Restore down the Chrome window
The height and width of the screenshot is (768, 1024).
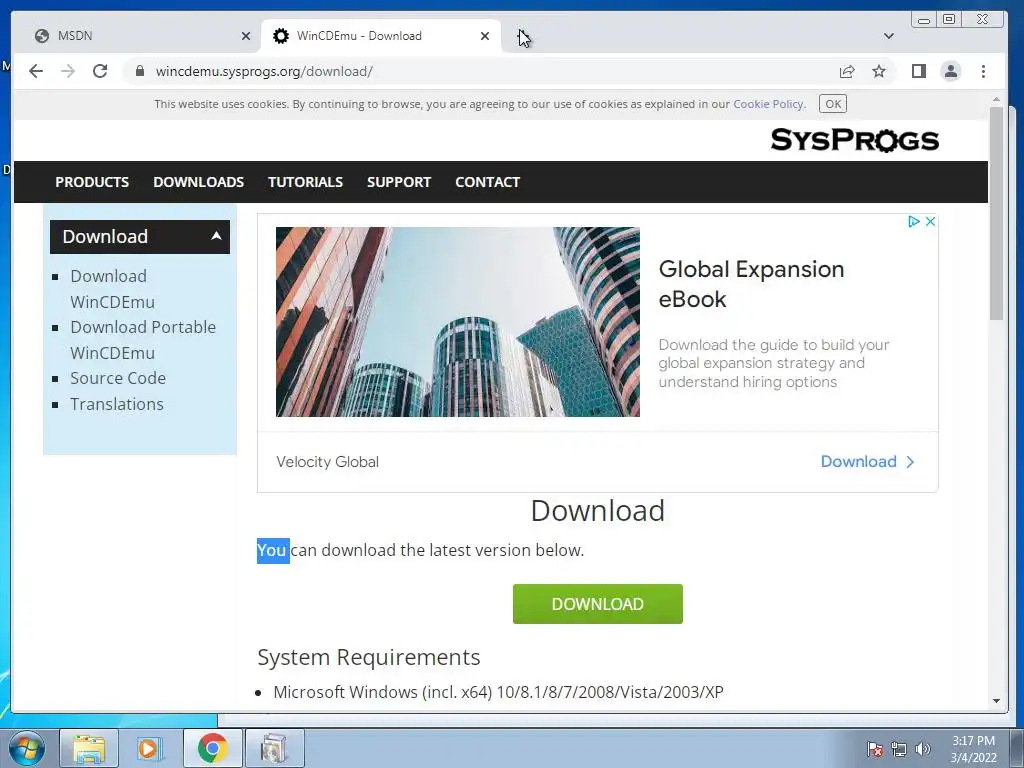(949, 20)
